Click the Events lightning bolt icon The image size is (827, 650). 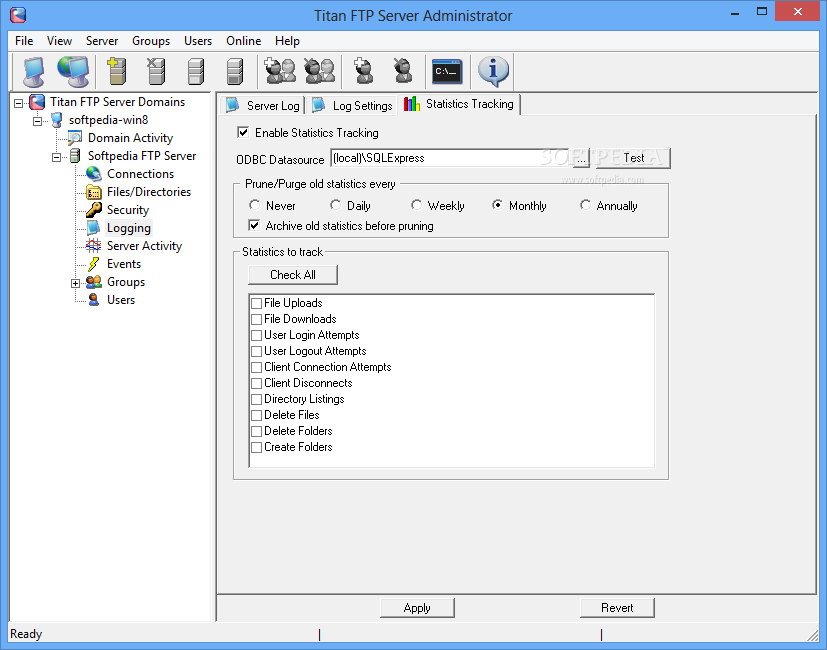93,263
